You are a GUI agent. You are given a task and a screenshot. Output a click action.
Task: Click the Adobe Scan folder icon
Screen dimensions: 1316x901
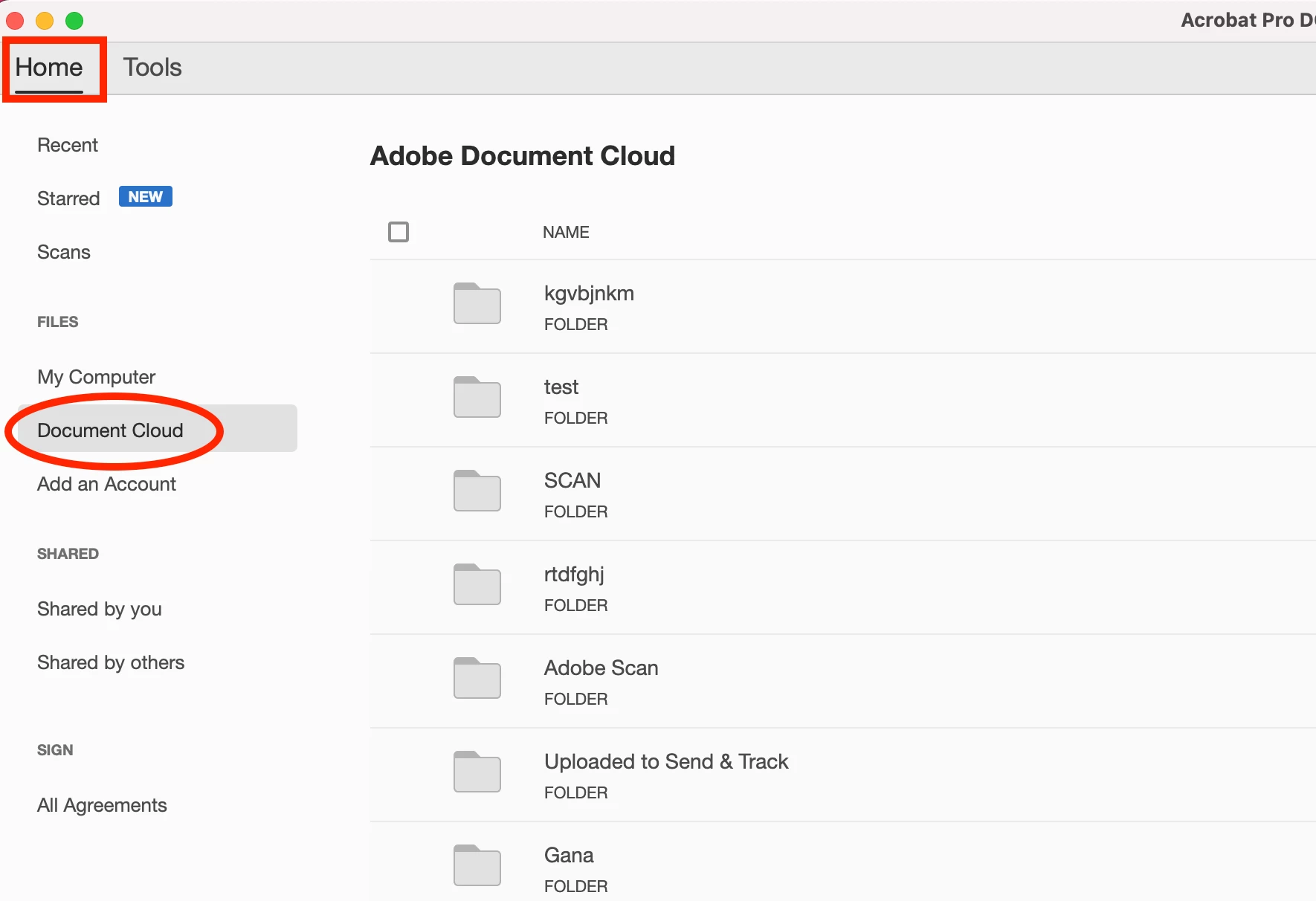(477, 678)
